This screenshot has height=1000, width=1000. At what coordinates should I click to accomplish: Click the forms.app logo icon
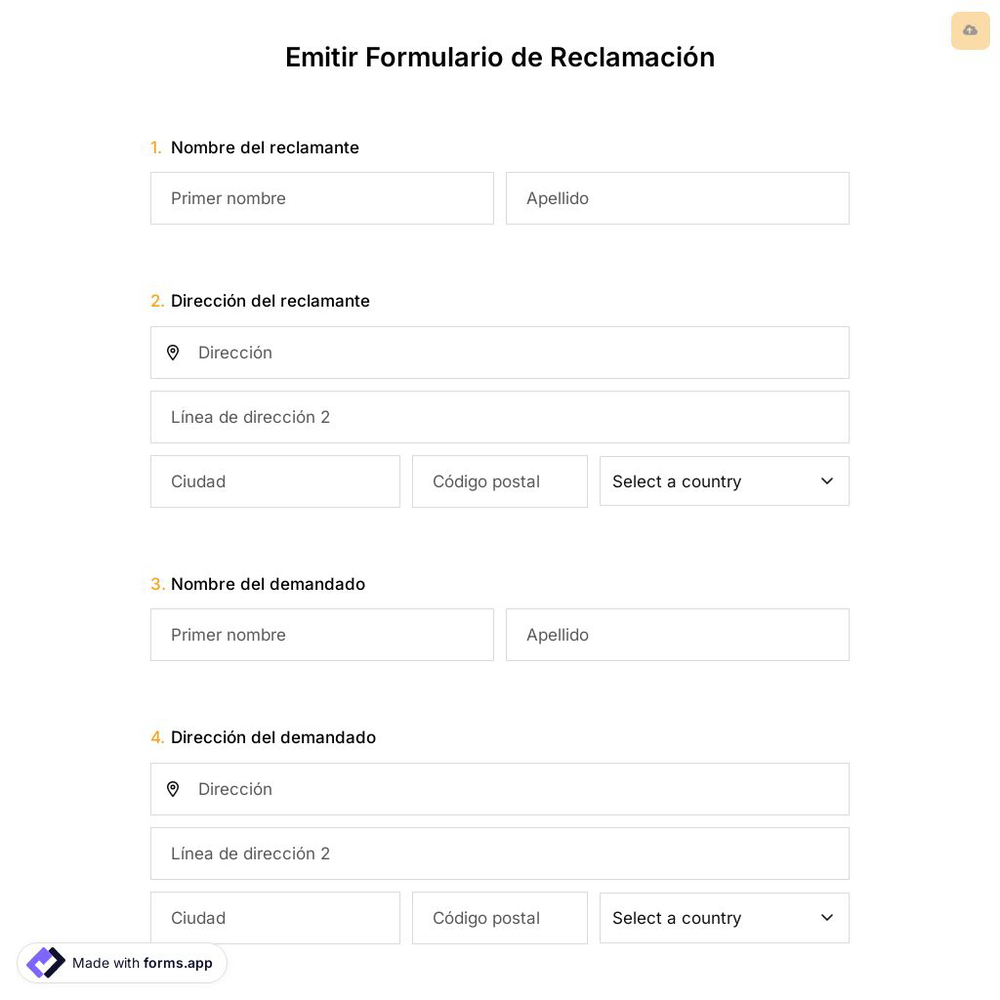[44, 962]
